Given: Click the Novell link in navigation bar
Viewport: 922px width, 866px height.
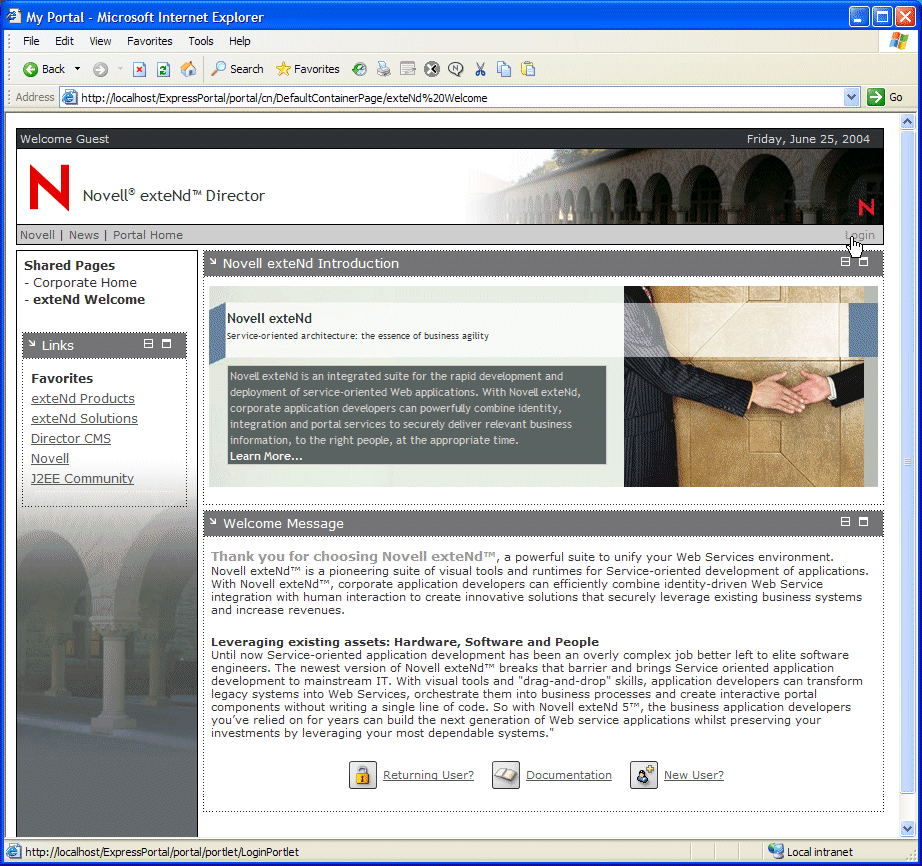Looking at the screenshot, I should tap(37, 235).
